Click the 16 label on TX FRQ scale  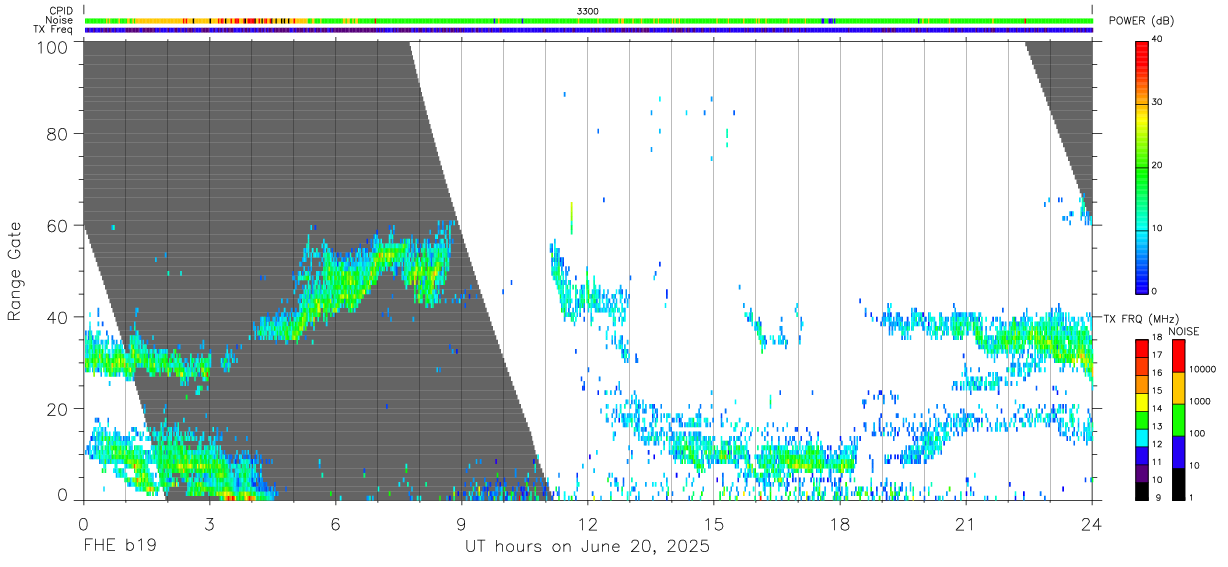pyautogui.click(x=1156, y=372)
